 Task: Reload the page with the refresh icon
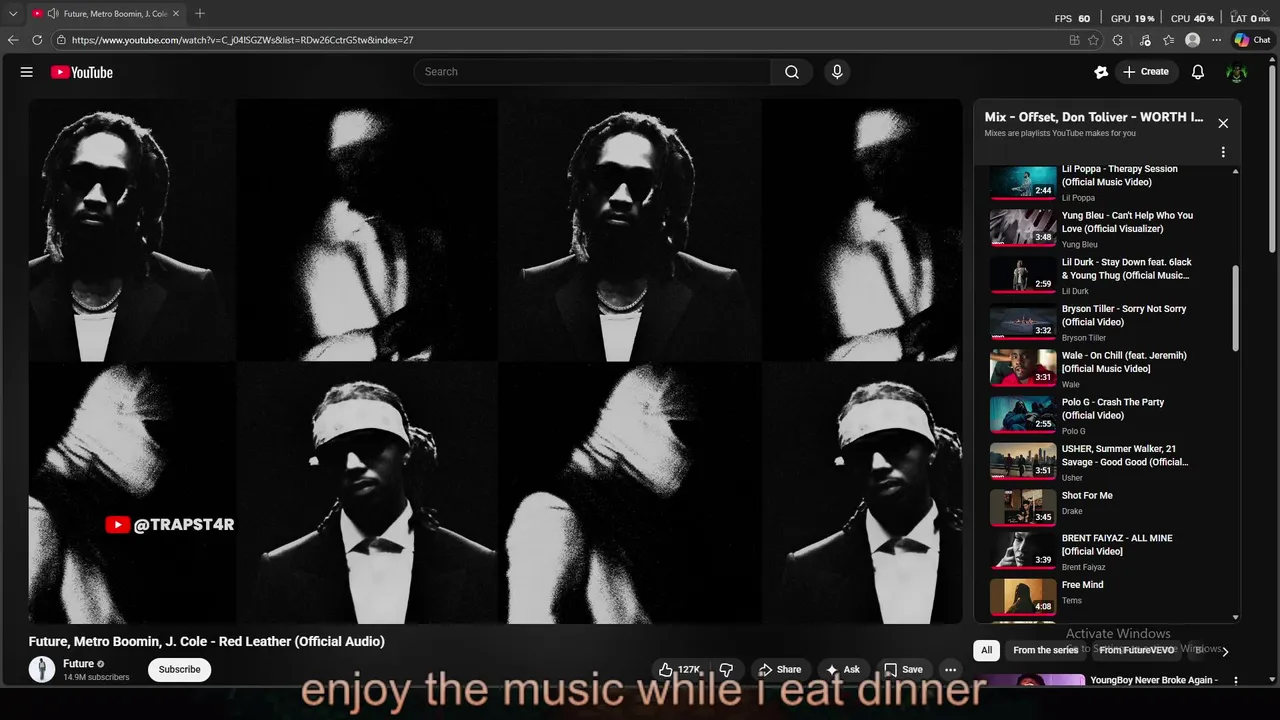click(x=37, y=40)
